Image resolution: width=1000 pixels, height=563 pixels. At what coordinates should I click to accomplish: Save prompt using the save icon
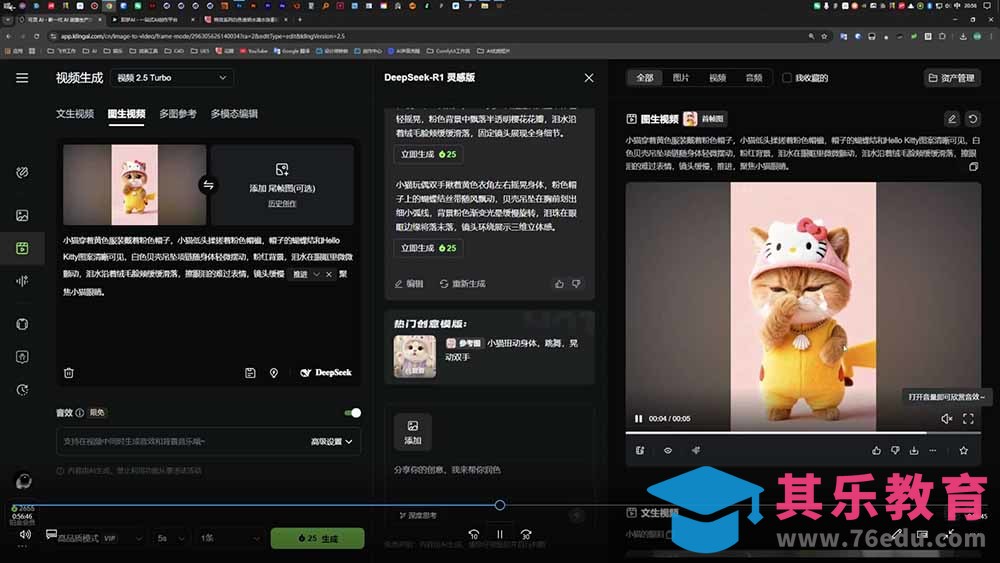click(x=250, y=373)
